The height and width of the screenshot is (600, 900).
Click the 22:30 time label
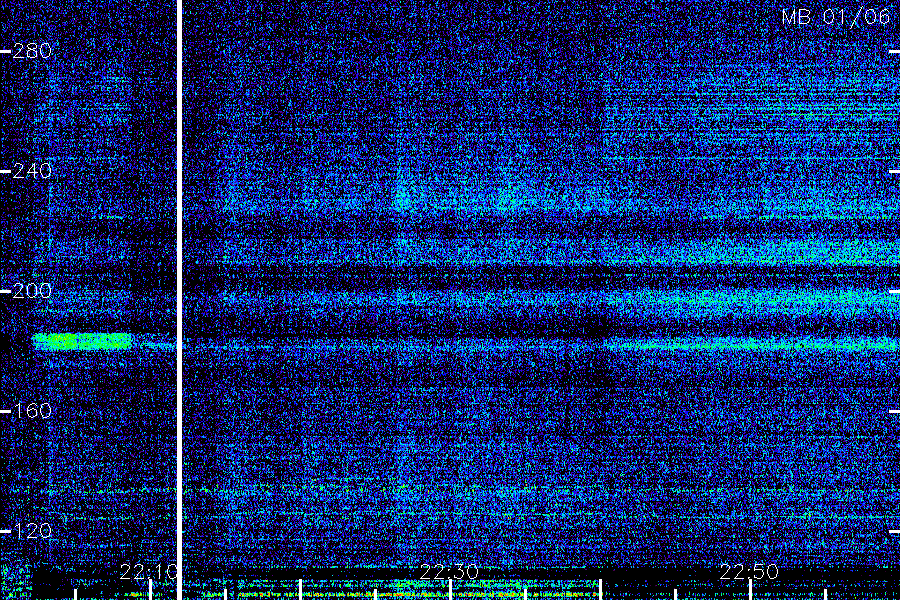(x=449, y=572)
